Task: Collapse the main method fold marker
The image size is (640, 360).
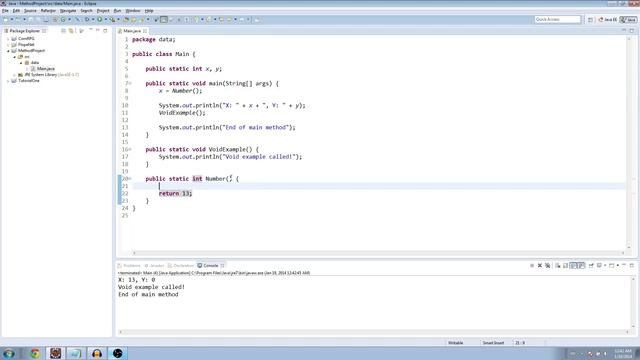Action: pyautogui.click(x=130, y=83)
